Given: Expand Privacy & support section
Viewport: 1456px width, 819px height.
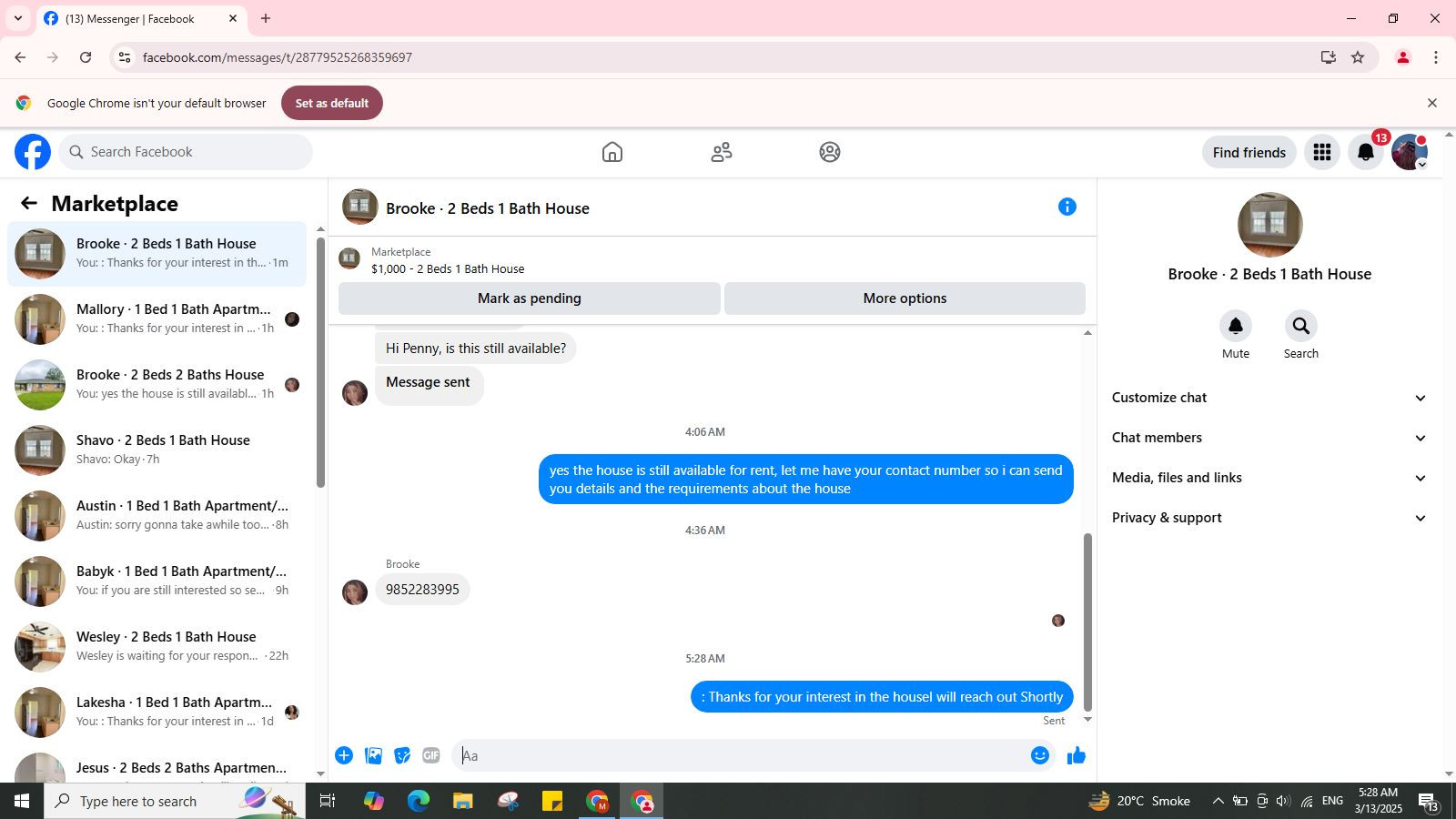Looking at the screenshot, I should click(1269, 518).
